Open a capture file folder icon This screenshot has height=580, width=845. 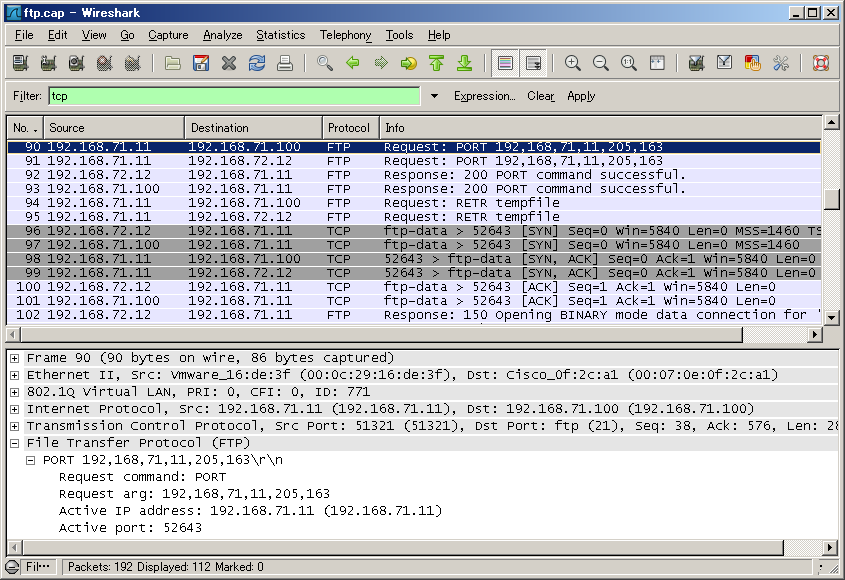click(172, 63)
